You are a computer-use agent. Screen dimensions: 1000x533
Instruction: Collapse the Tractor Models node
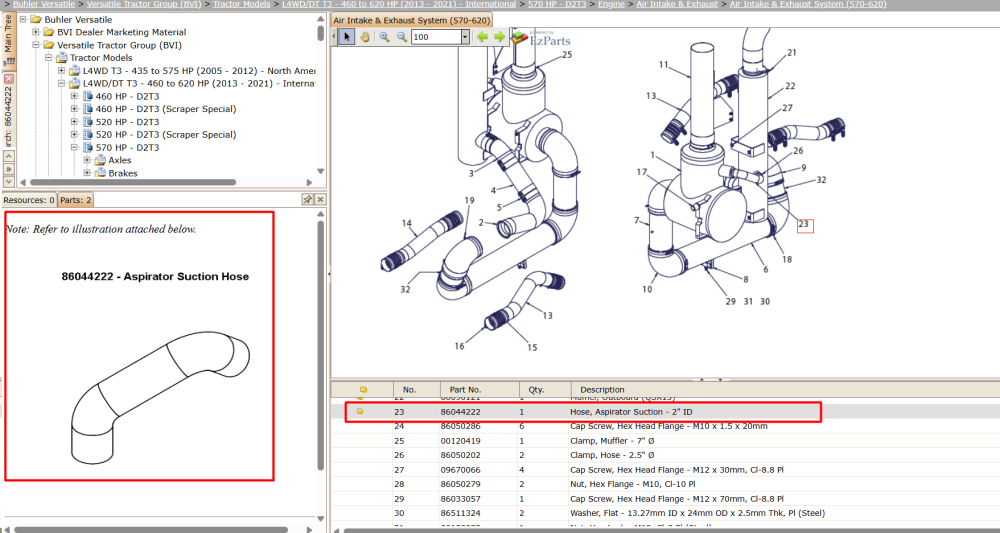[48, 58]
